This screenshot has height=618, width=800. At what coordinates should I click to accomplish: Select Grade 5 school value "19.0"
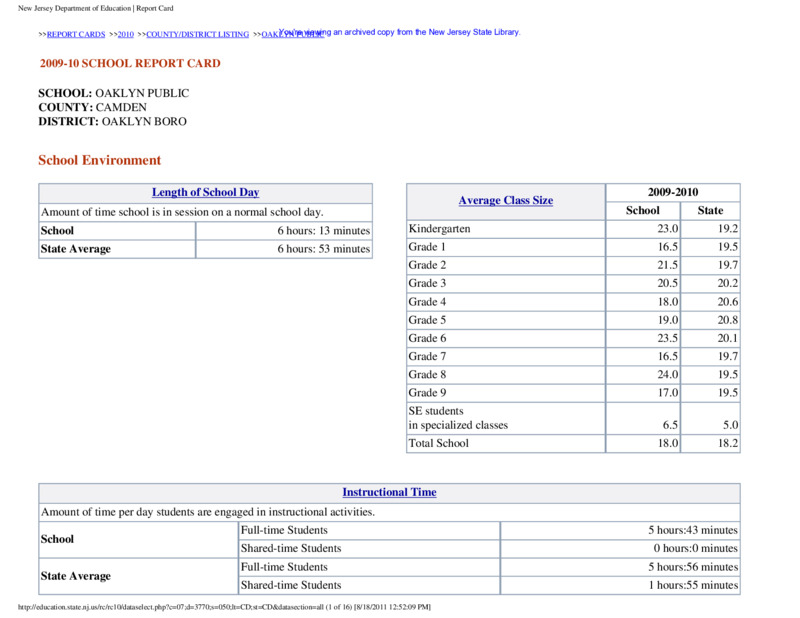(x=667, y=320)
